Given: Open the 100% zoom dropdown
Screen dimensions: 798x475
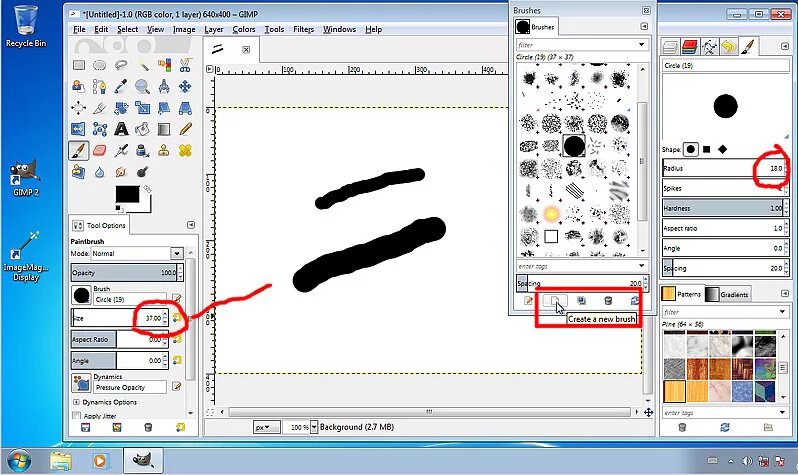Looking at the screenshot, I should point(314,427).
